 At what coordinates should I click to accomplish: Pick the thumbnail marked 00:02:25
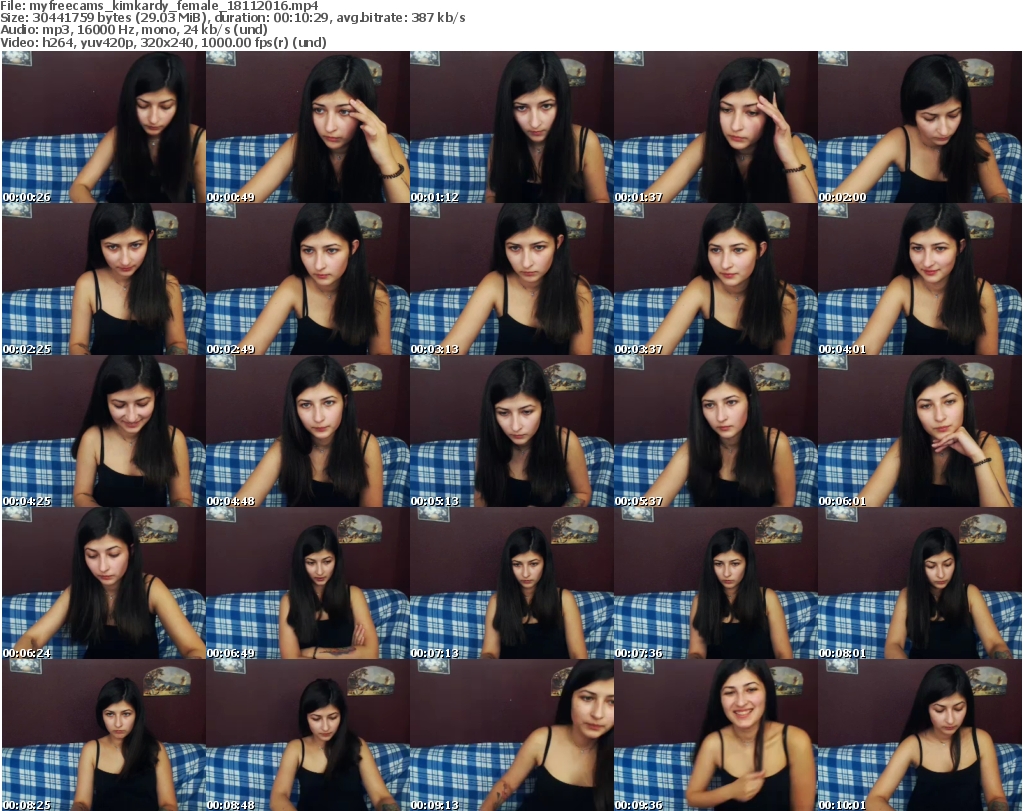(104, 279)
